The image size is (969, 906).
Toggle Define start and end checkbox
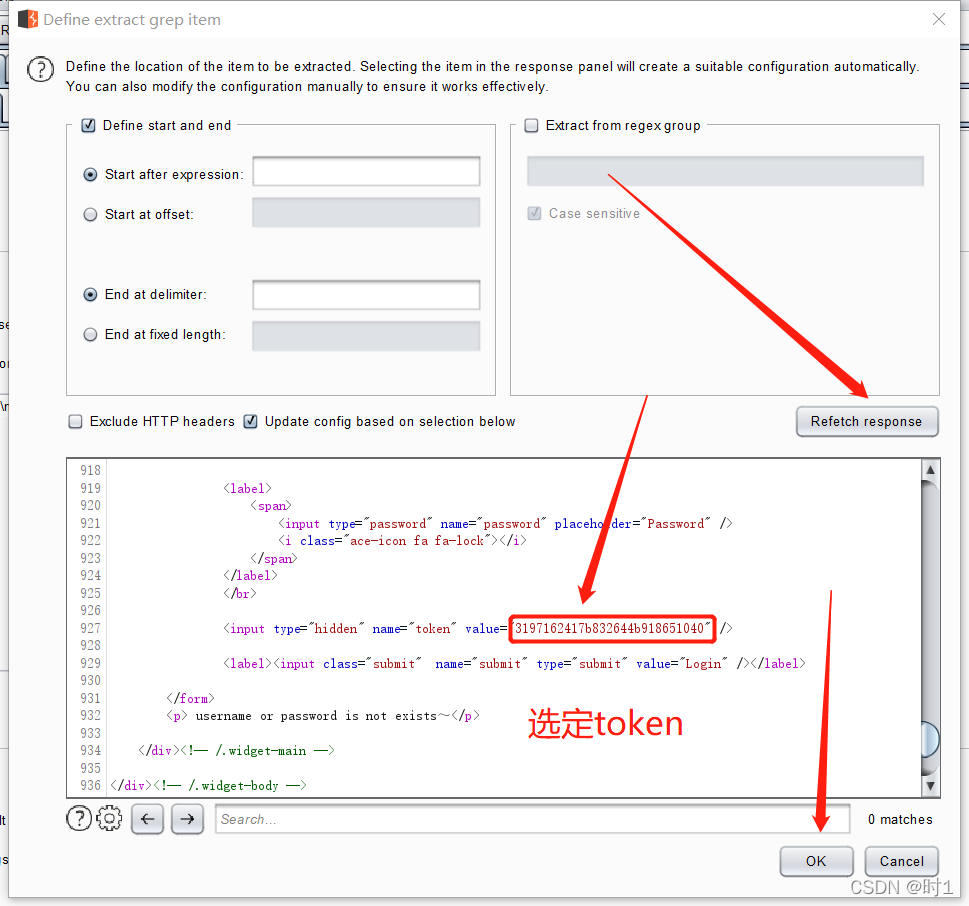pos(88,125)
